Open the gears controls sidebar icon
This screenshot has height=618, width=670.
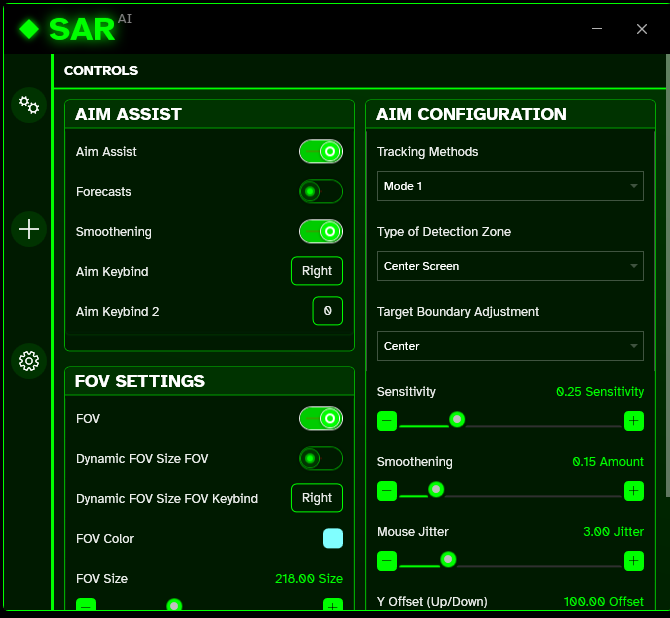[x=29, y=105]
